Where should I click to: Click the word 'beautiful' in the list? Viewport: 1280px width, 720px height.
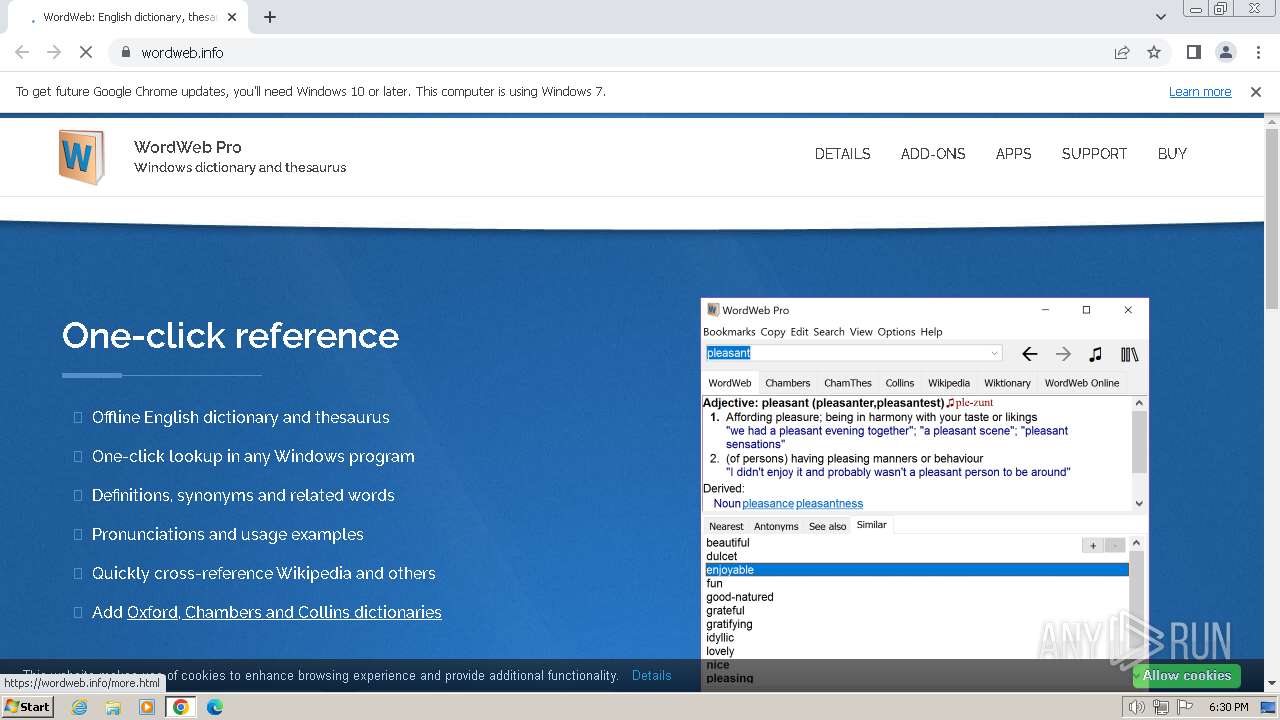[727, 543]
